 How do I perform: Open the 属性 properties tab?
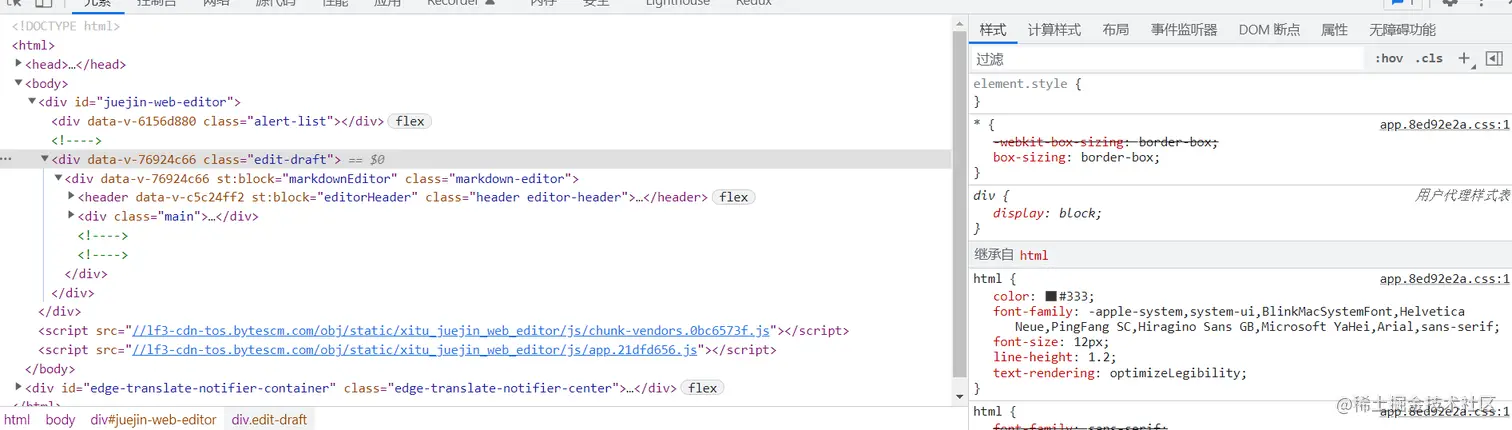coord(1334,30)
